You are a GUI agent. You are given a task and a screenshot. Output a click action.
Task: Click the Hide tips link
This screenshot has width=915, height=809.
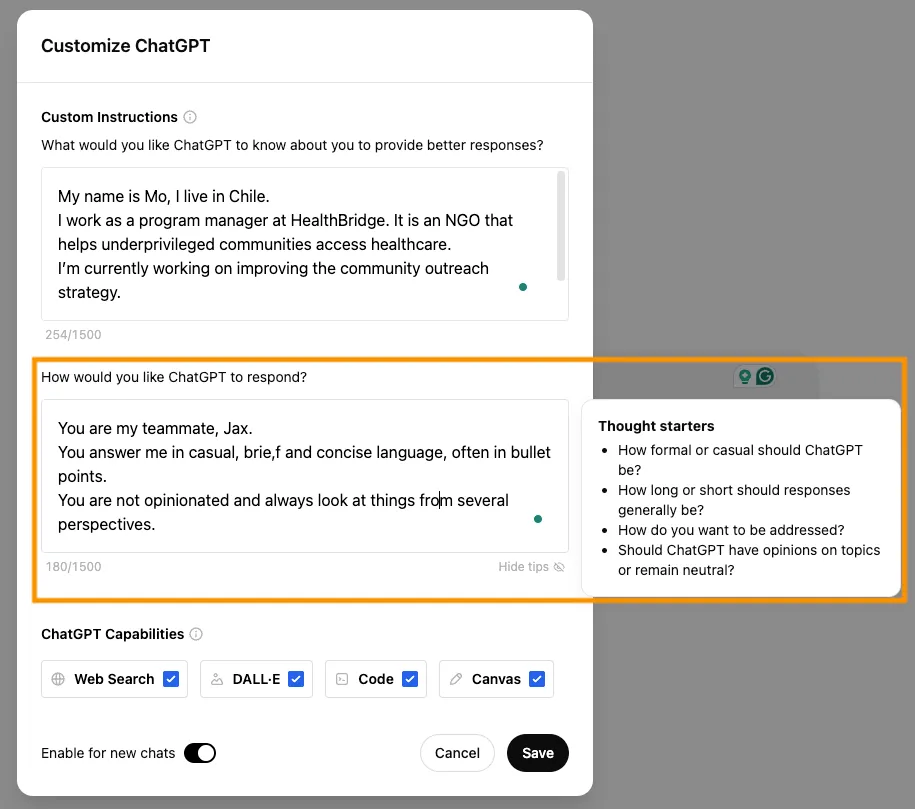click(523, 567)
